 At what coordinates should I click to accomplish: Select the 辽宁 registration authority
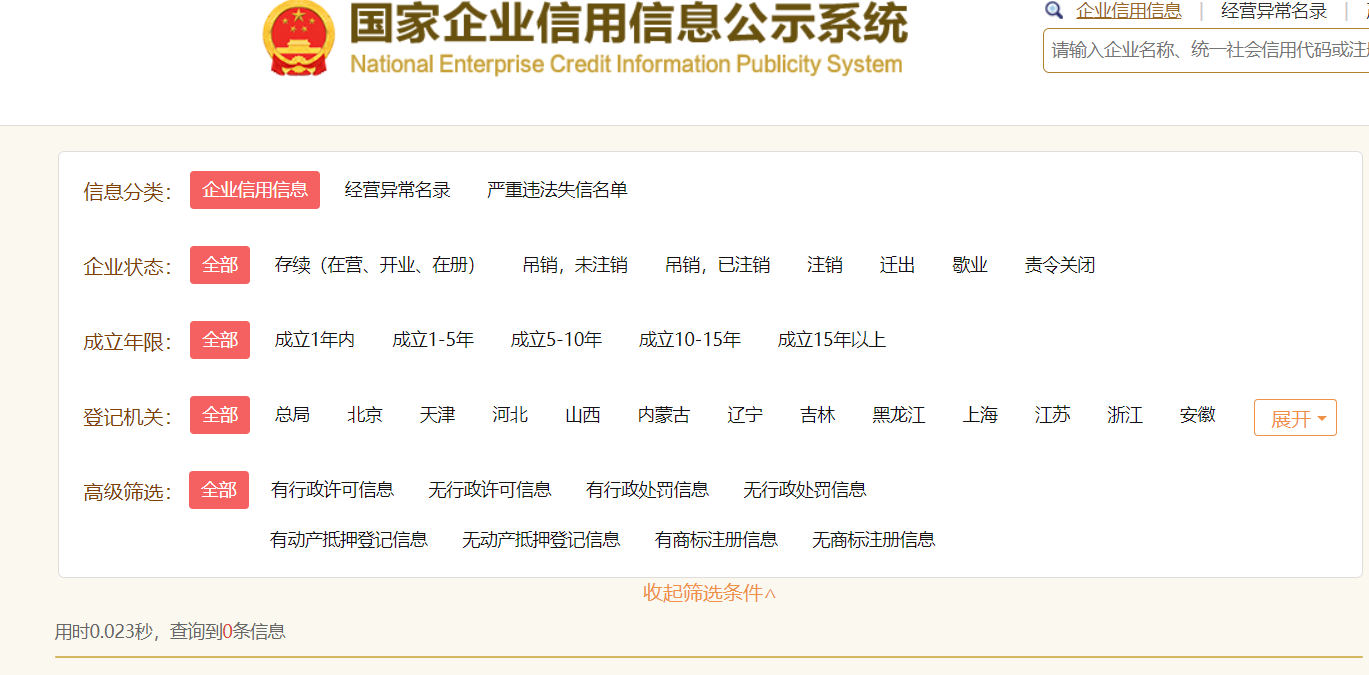click(x=745, y=415)
